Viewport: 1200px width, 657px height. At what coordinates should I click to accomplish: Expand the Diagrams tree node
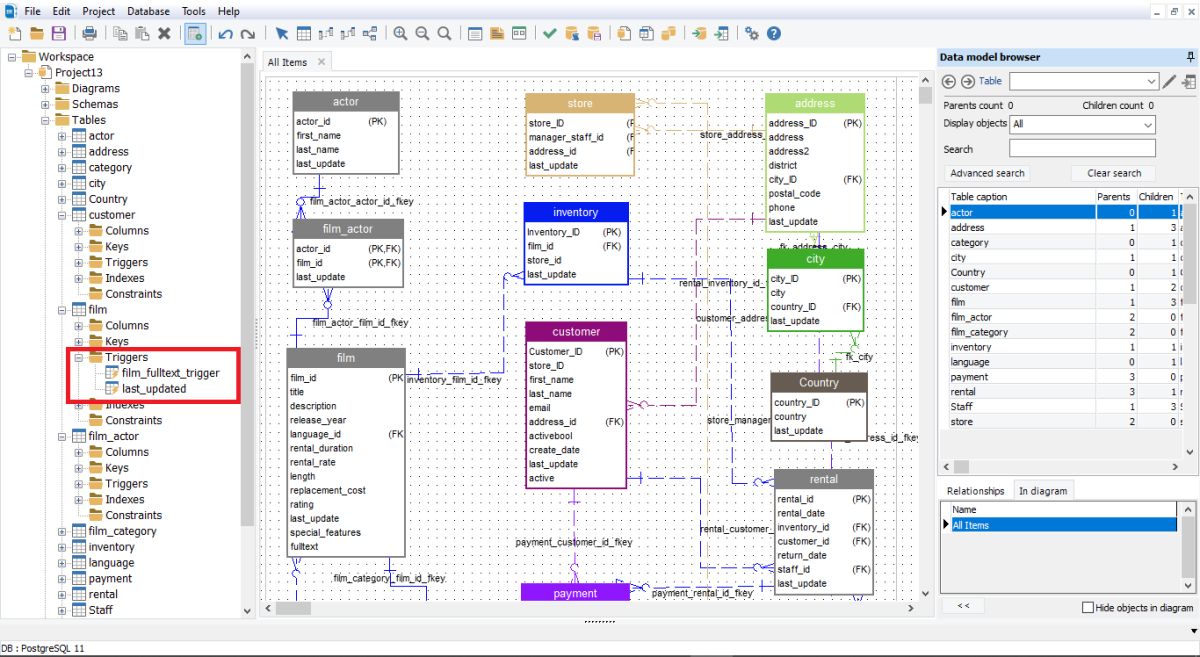tap(44, 88)
